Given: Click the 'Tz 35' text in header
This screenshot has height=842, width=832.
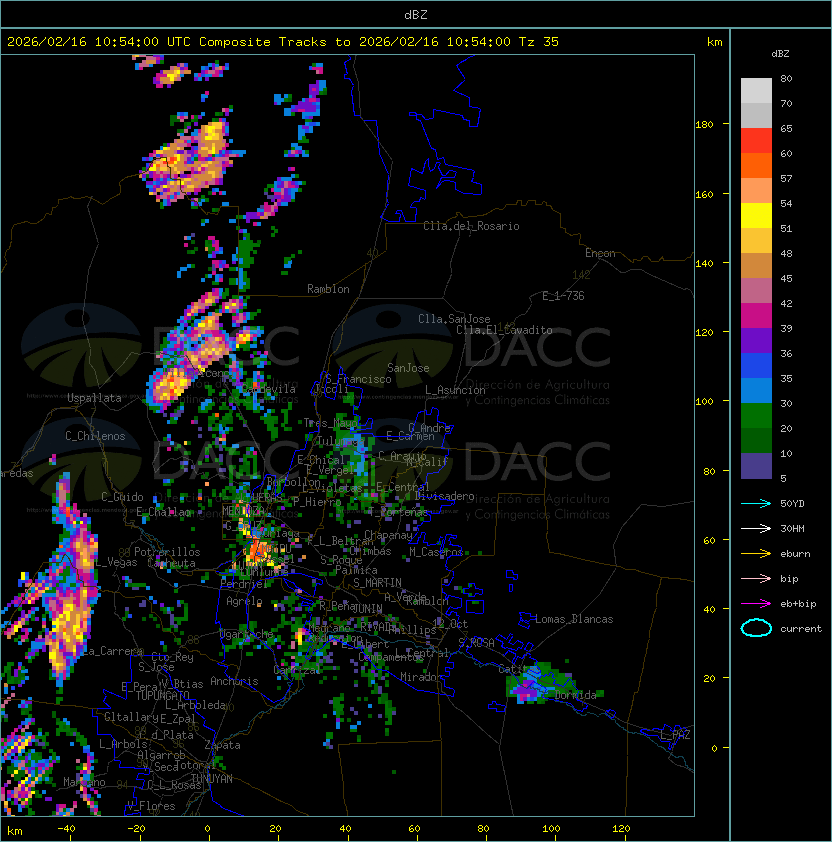Looking at the screenshot, I should pyautogui.click(x=539, y=42).
